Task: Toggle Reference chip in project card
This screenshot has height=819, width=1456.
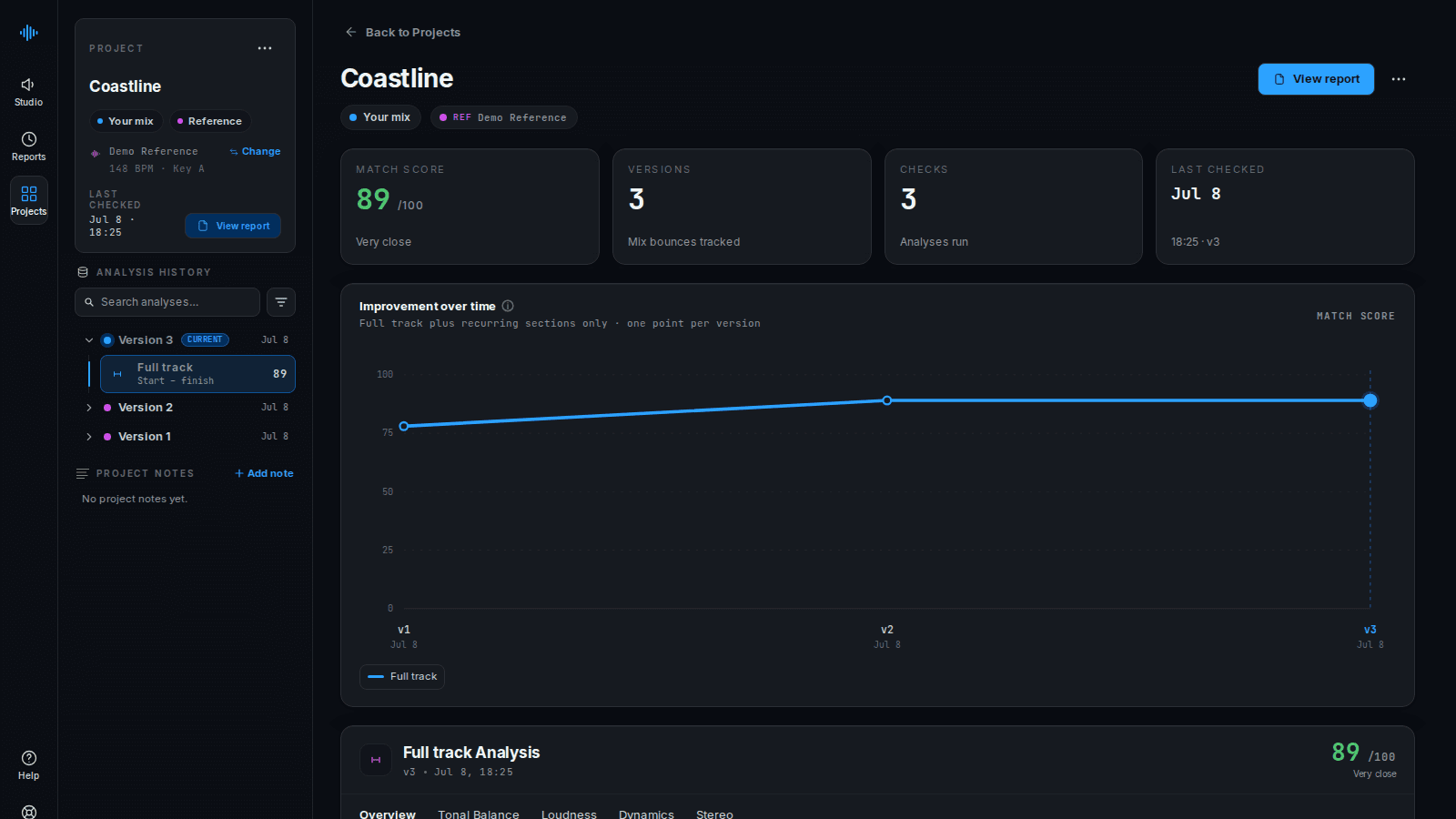Action: click(210, 121)
